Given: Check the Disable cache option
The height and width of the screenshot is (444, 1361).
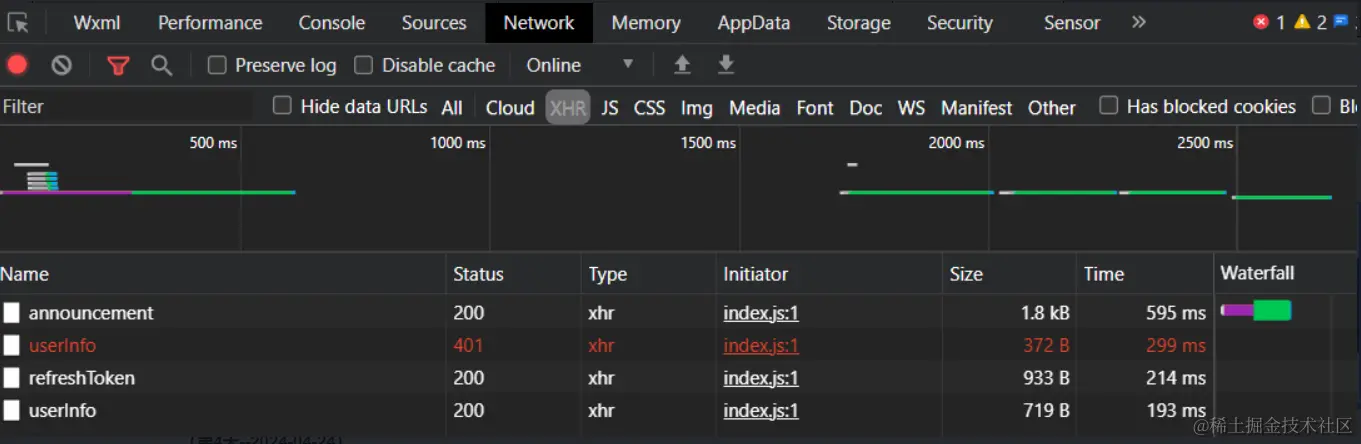Looking at the screenshot, I should point(364,65).
